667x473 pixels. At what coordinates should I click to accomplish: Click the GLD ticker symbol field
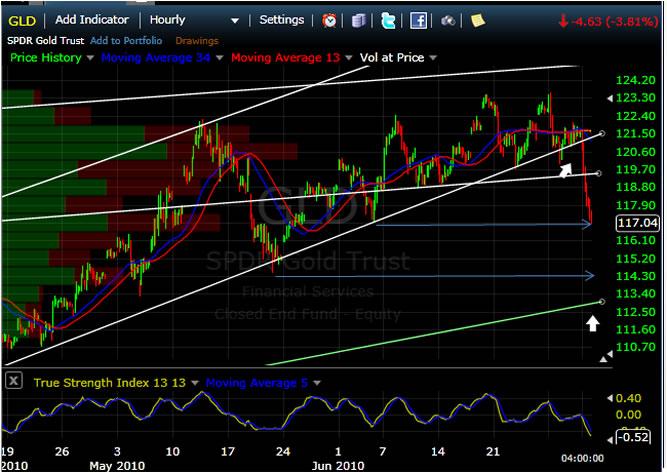pyautogui.click(x=24, y=20)
